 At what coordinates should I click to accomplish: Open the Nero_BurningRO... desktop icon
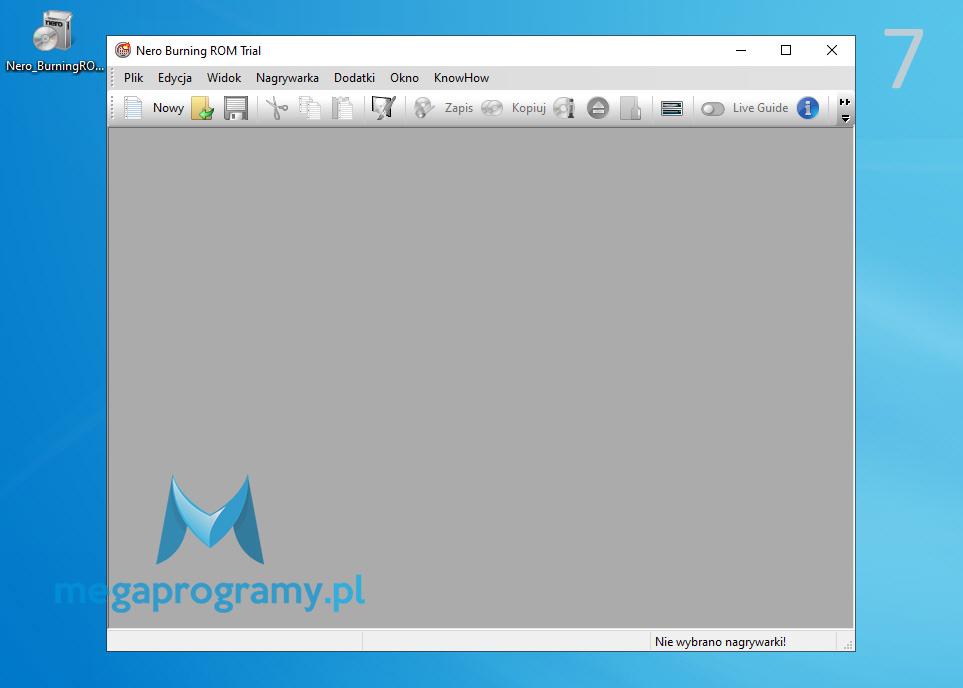(54, 42)
